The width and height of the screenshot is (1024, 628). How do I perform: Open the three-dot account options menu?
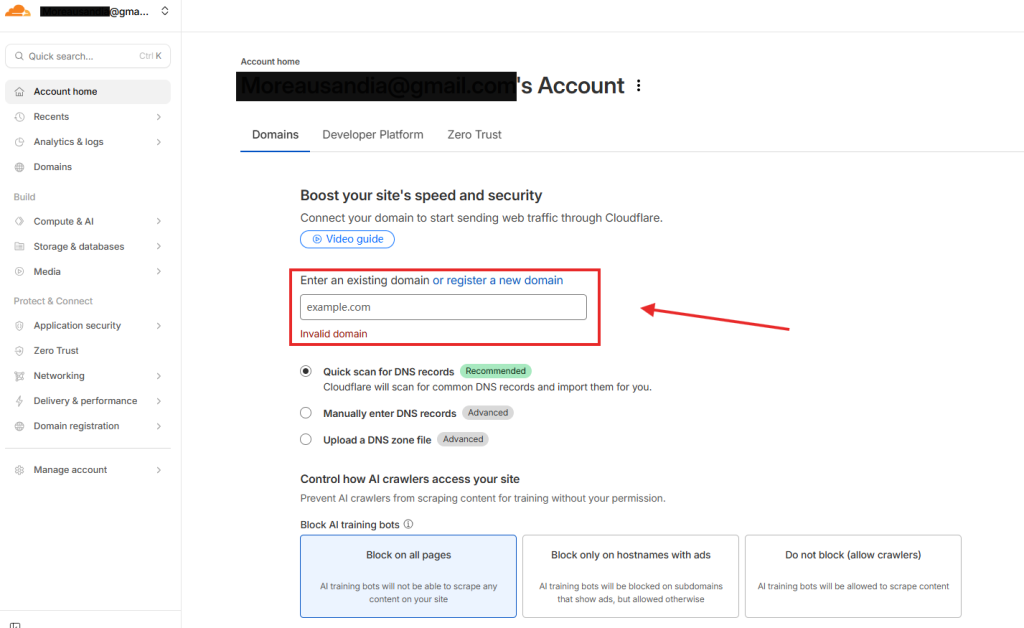(x=639, y=86)
